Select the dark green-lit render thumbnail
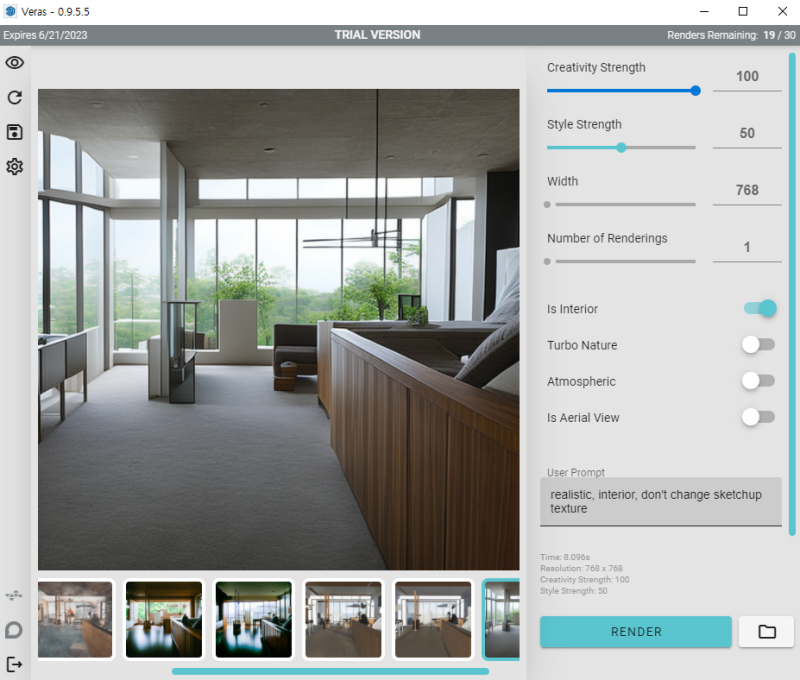 tap(254, 619)
